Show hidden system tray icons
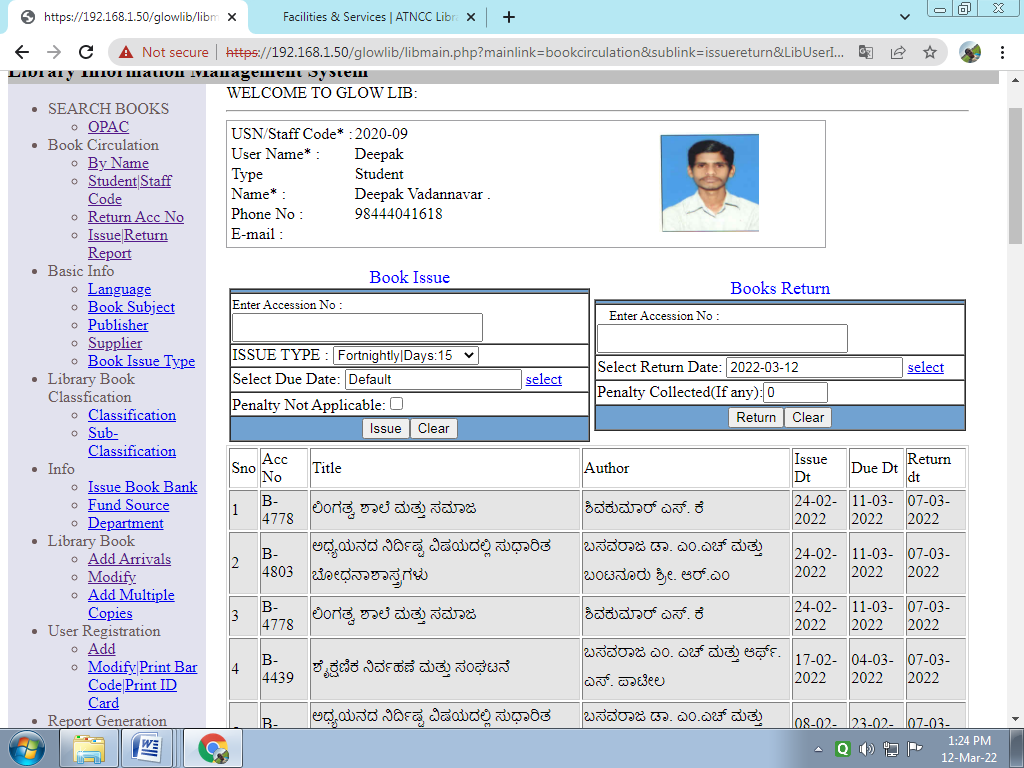1024x768 pixels. pos(819,748)
